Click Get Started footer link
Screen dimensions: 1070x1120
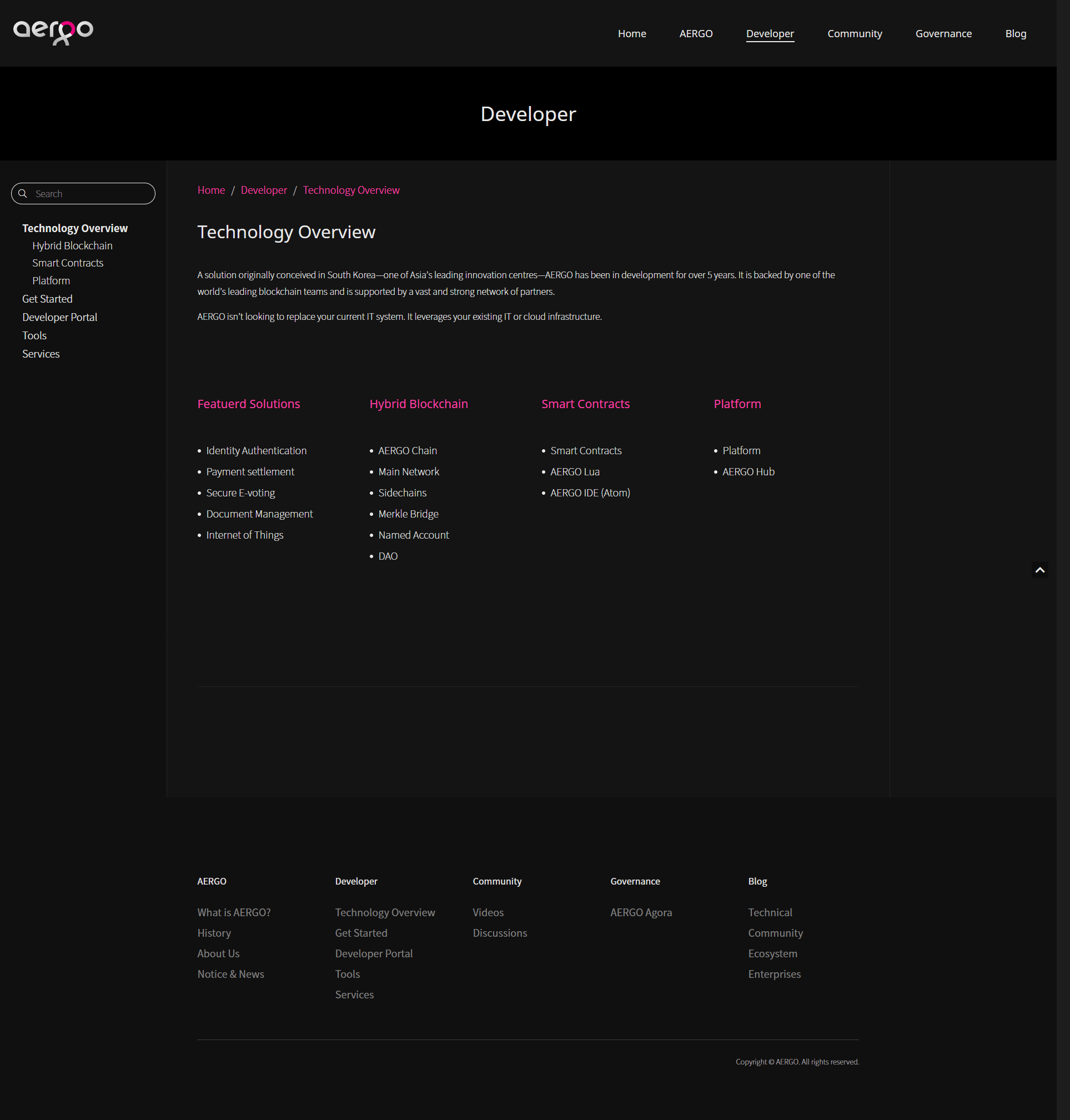pos(361,933)
